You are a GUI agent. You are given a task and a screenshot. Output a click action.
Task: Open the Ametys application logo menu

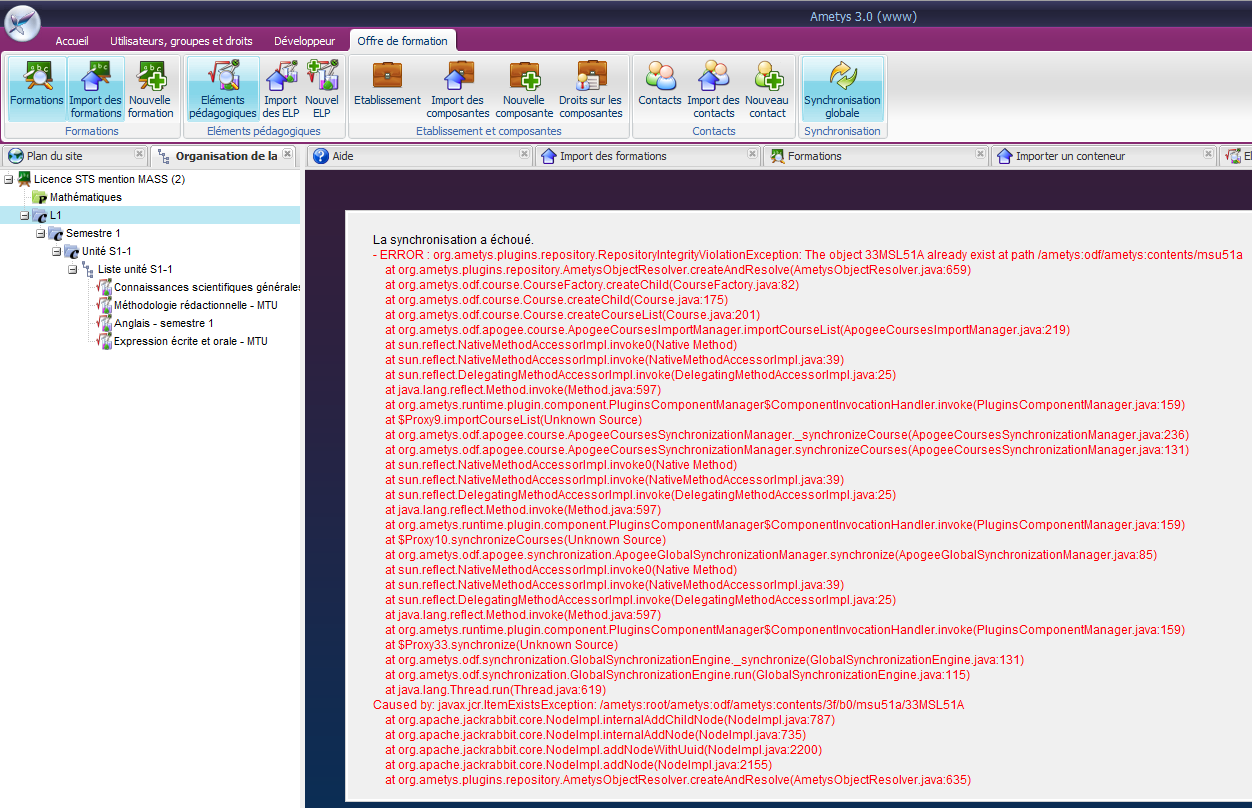pos(22,23)
